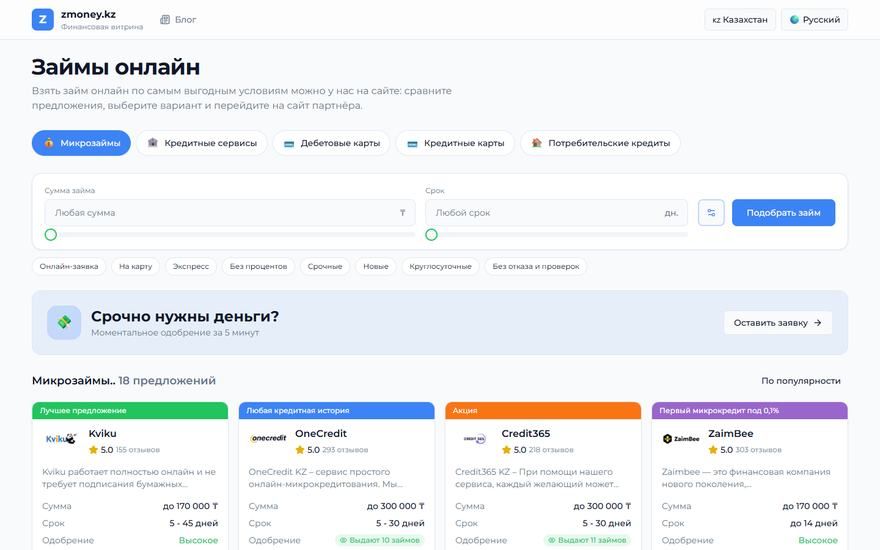Click the Акция orange badge

[x=543, y=410]
